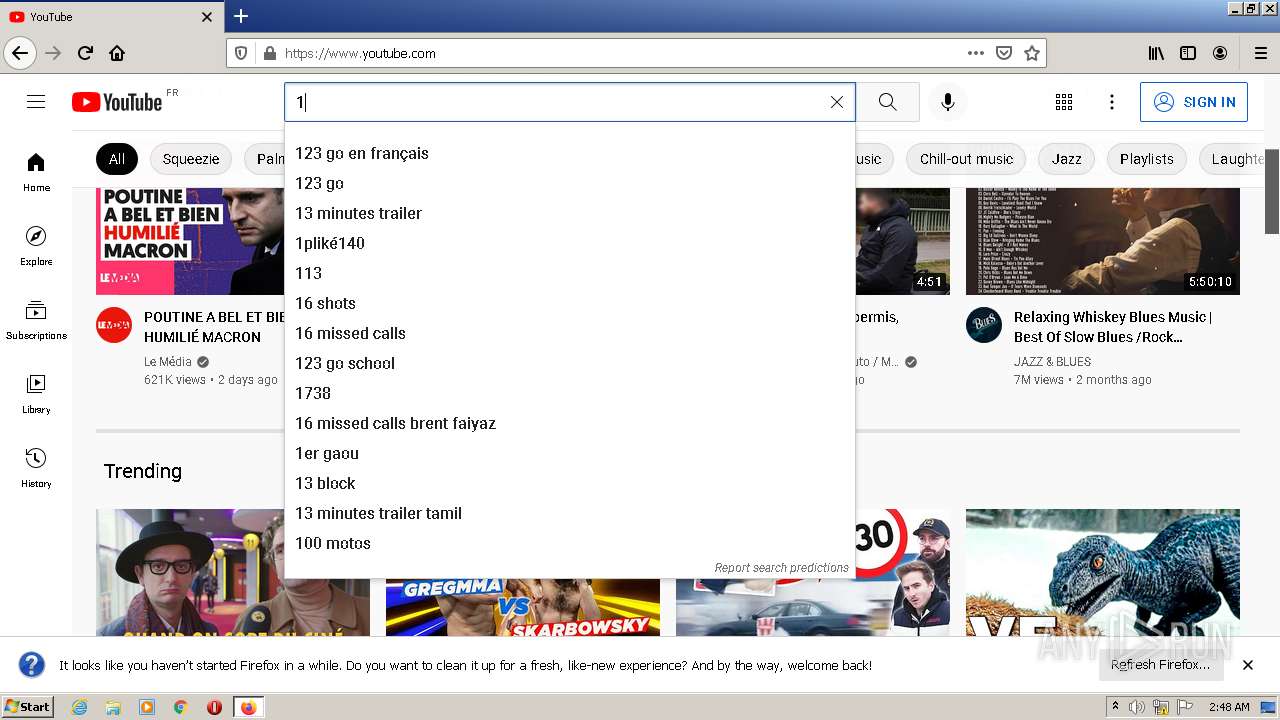Go to the YouTube logo home link
This screenshot has height=720, width=1280.
[x=117, y=102]
